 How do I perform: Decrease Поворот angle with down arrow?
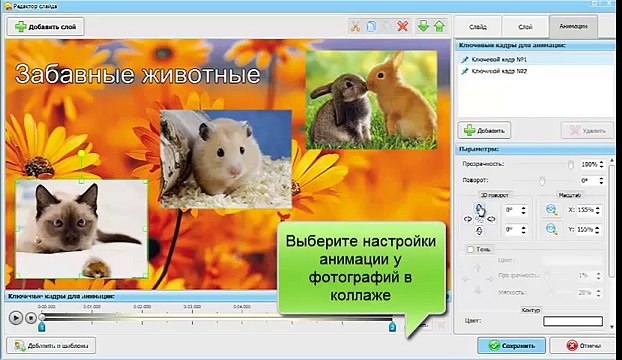click(601, 184)
